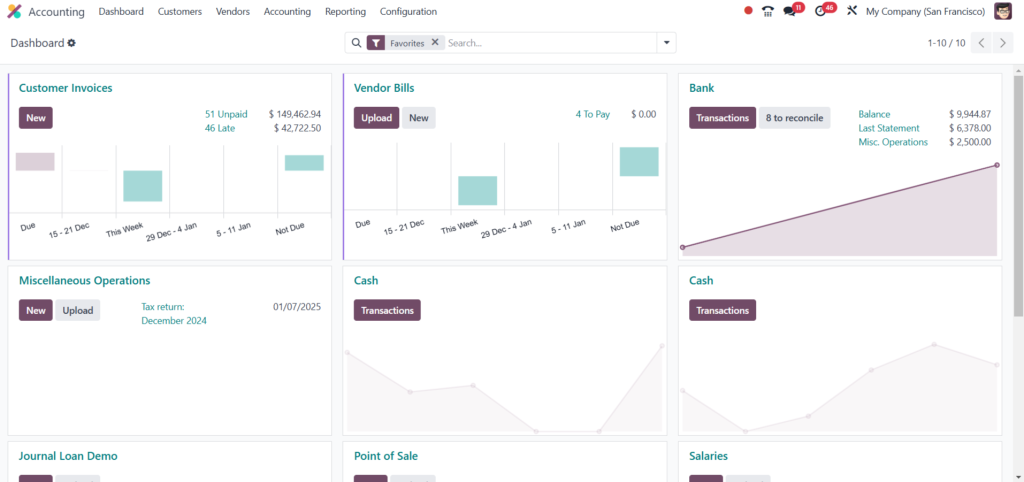Click the filter funnel icon on Favorites

click(376, 43)
